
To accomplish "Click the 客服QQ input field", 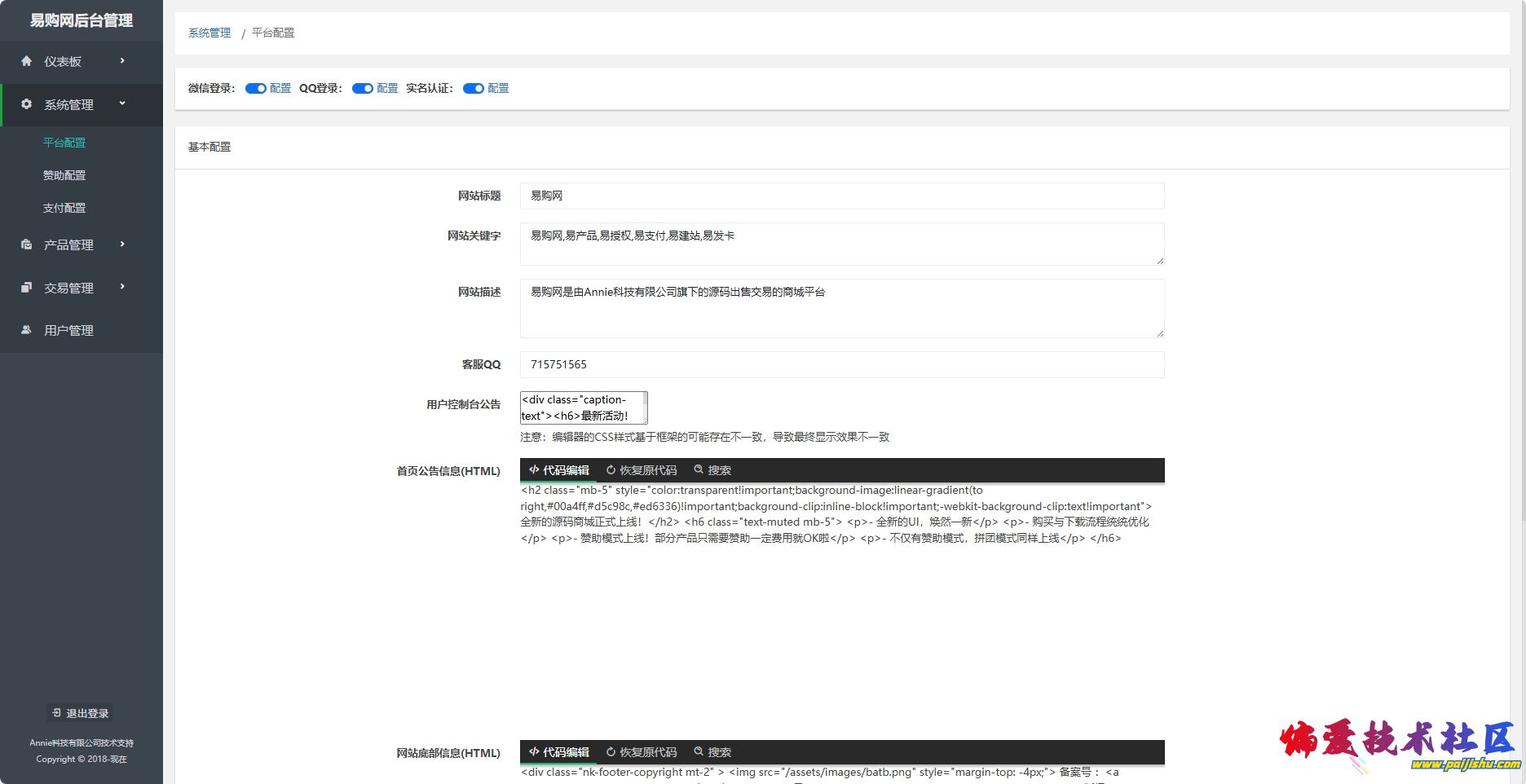I will [841, 364].
